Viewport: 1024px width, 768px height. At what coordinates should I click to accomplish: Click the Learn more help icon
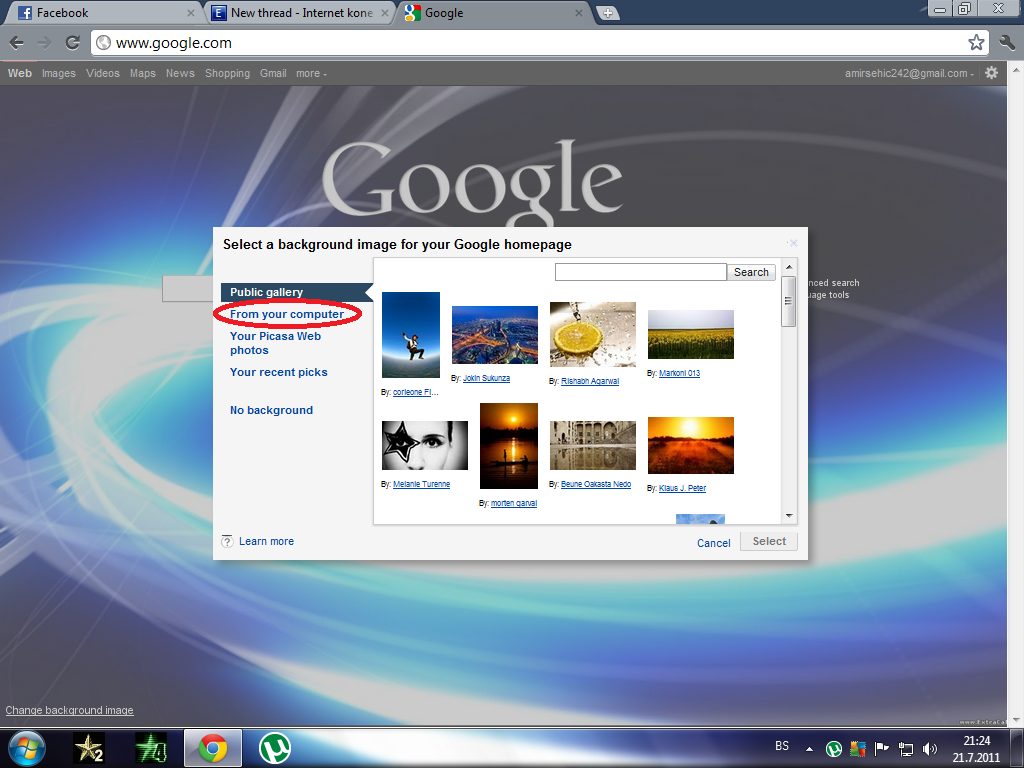click(227, 541)
